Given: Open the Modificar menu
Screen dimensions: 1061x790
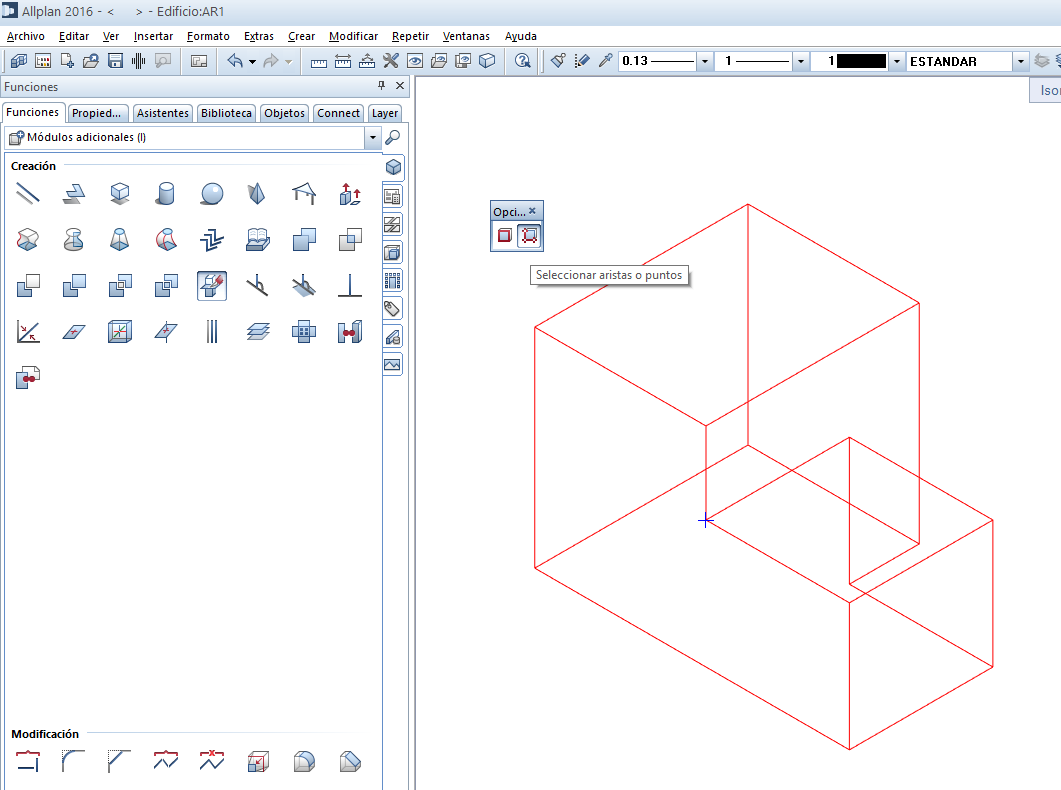Looking at the screenshot, I should point(353,37).
